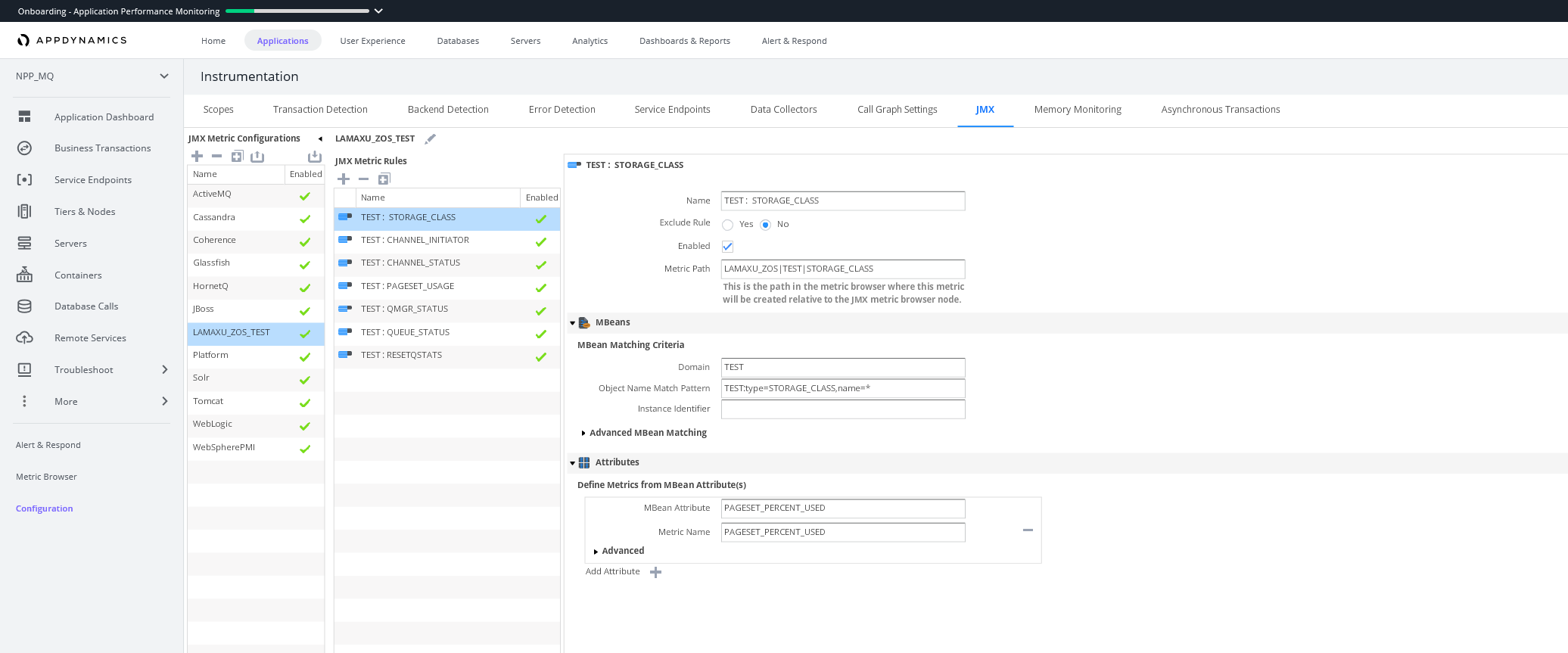The image size is (1568, 653).
Task: Select Yes for Exclude Rule
Action: click(x=727, y=225)
